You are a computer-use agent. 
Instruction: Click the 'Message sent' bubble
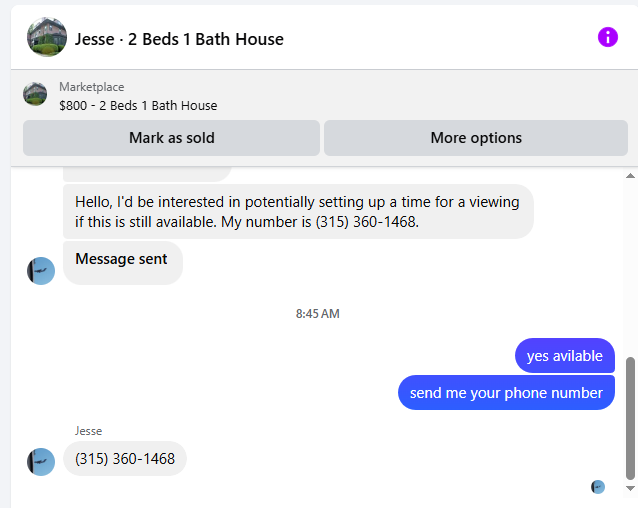pyautogui.click(x=123, y=263)
